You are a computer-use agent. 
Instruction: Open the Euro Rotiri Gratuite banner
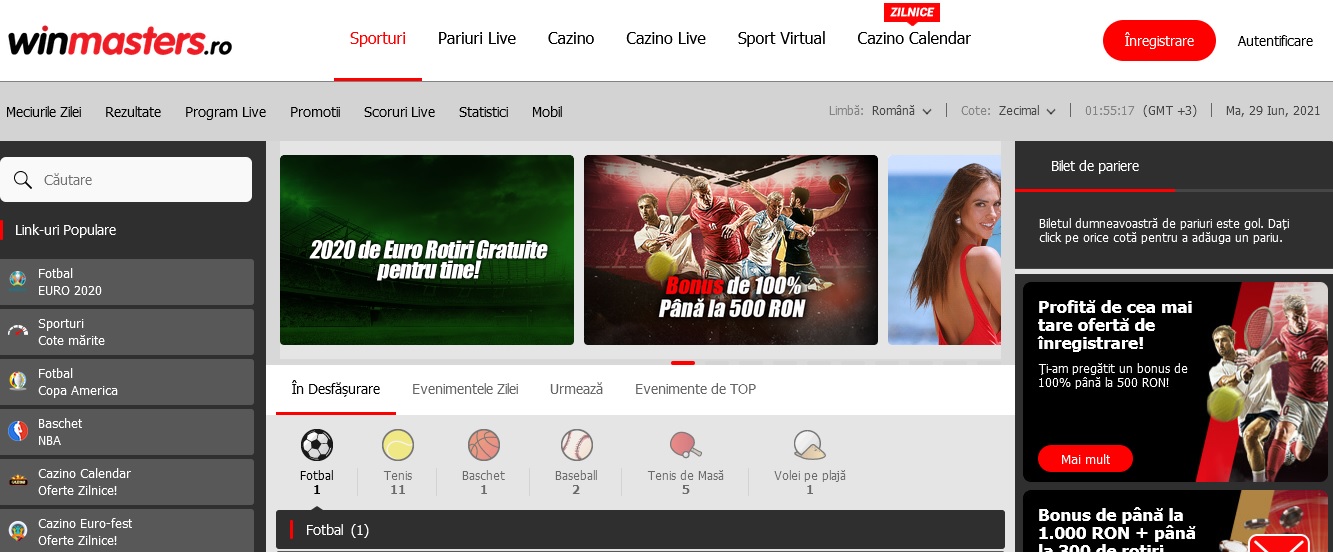[427, 250]
